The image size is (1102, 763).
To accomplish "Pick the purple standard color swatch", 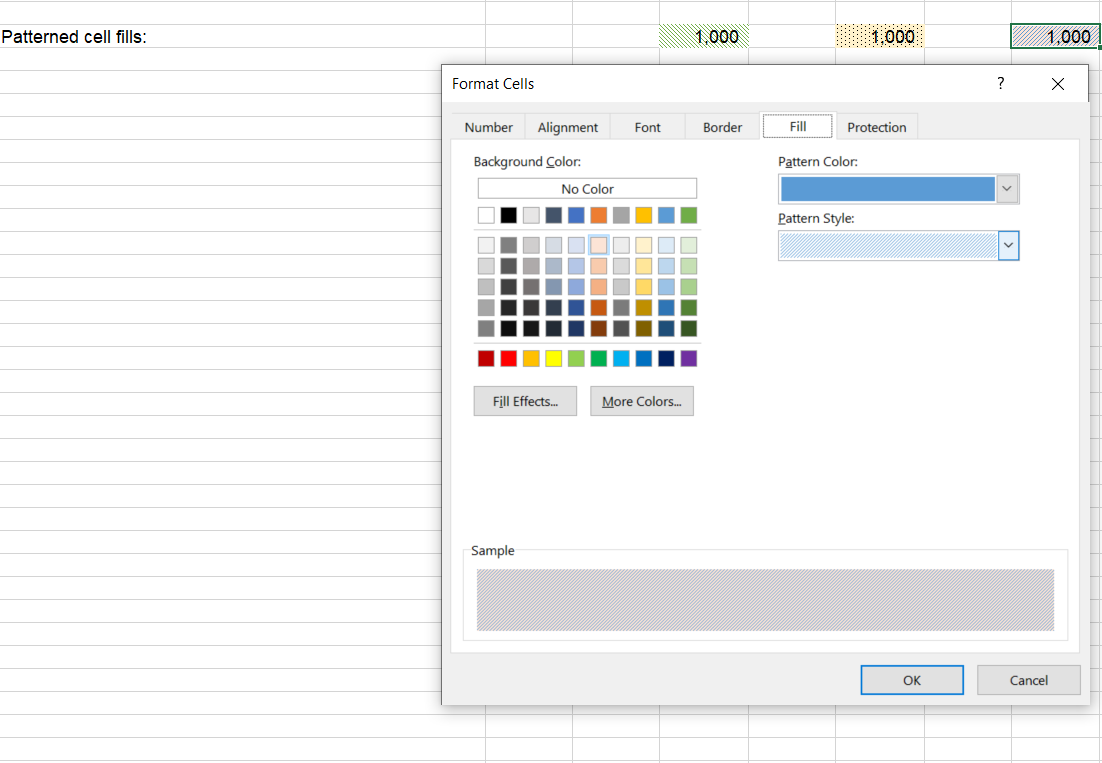I will [689, 358].
